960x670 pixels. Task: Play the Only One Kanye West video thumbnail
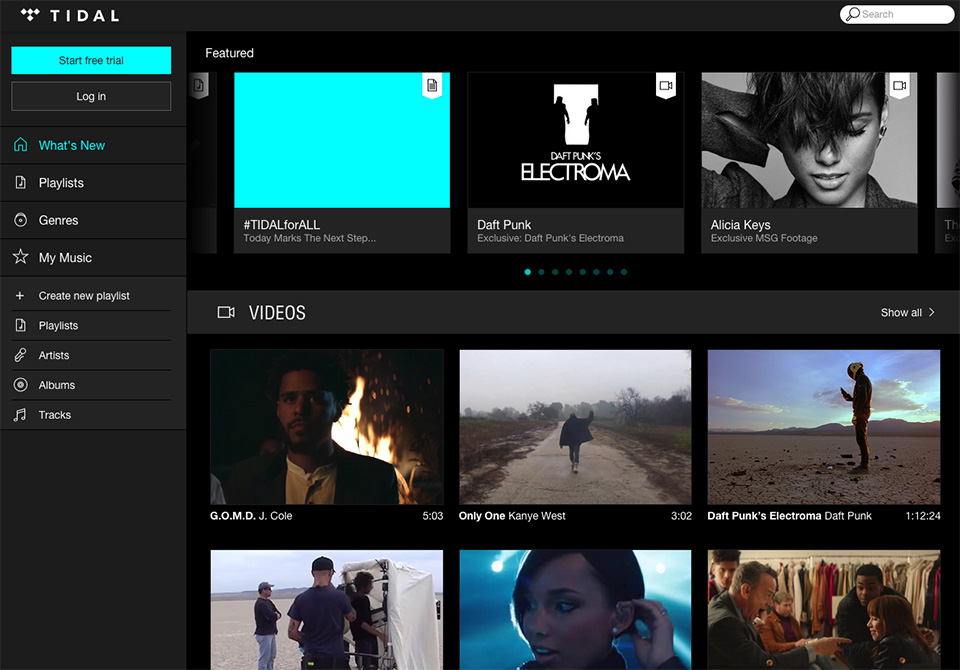(x=575, y=427)
